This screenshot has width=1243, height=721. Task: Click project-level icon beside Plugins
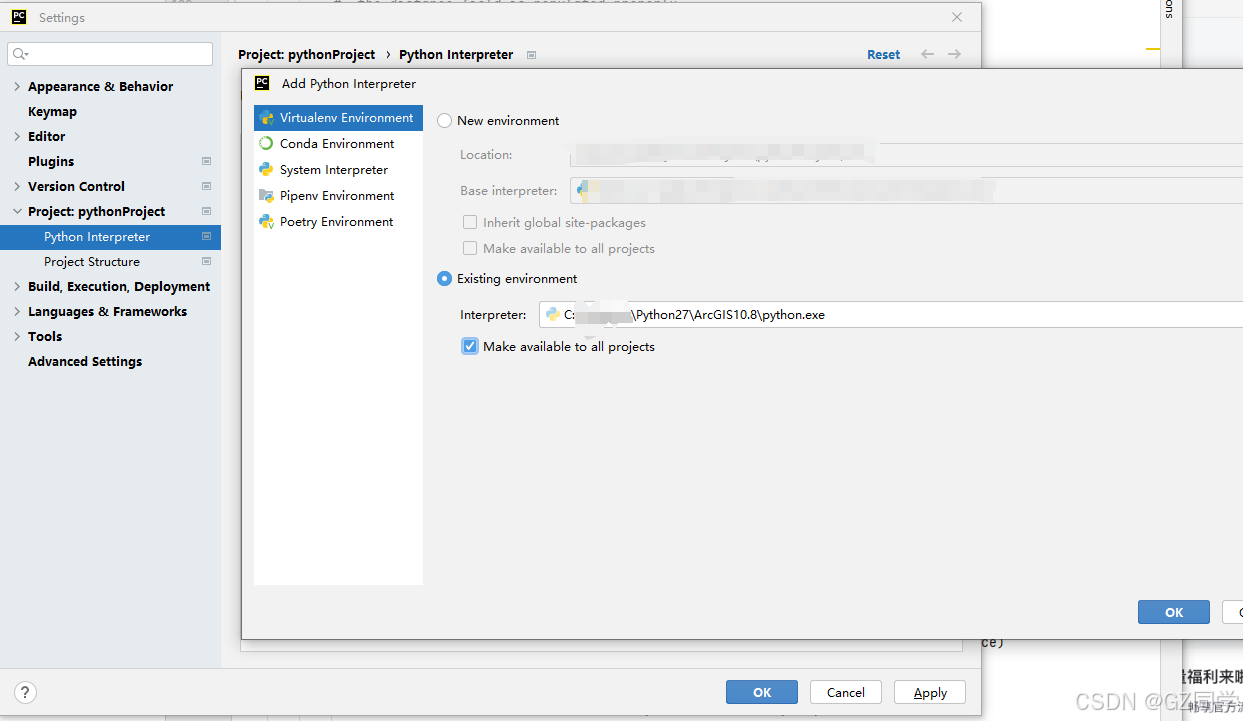point(207,161)
